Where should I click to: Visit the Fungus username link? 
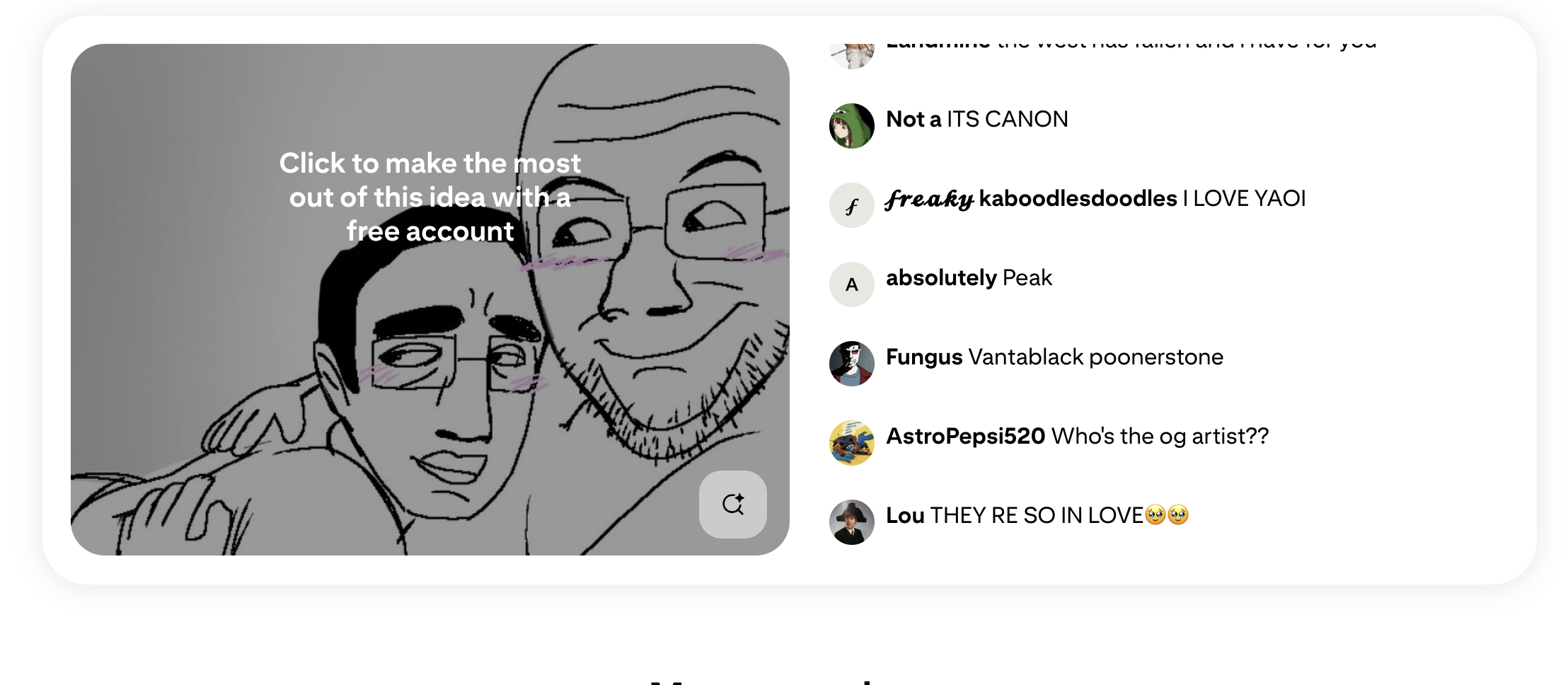tap(924, 357)
